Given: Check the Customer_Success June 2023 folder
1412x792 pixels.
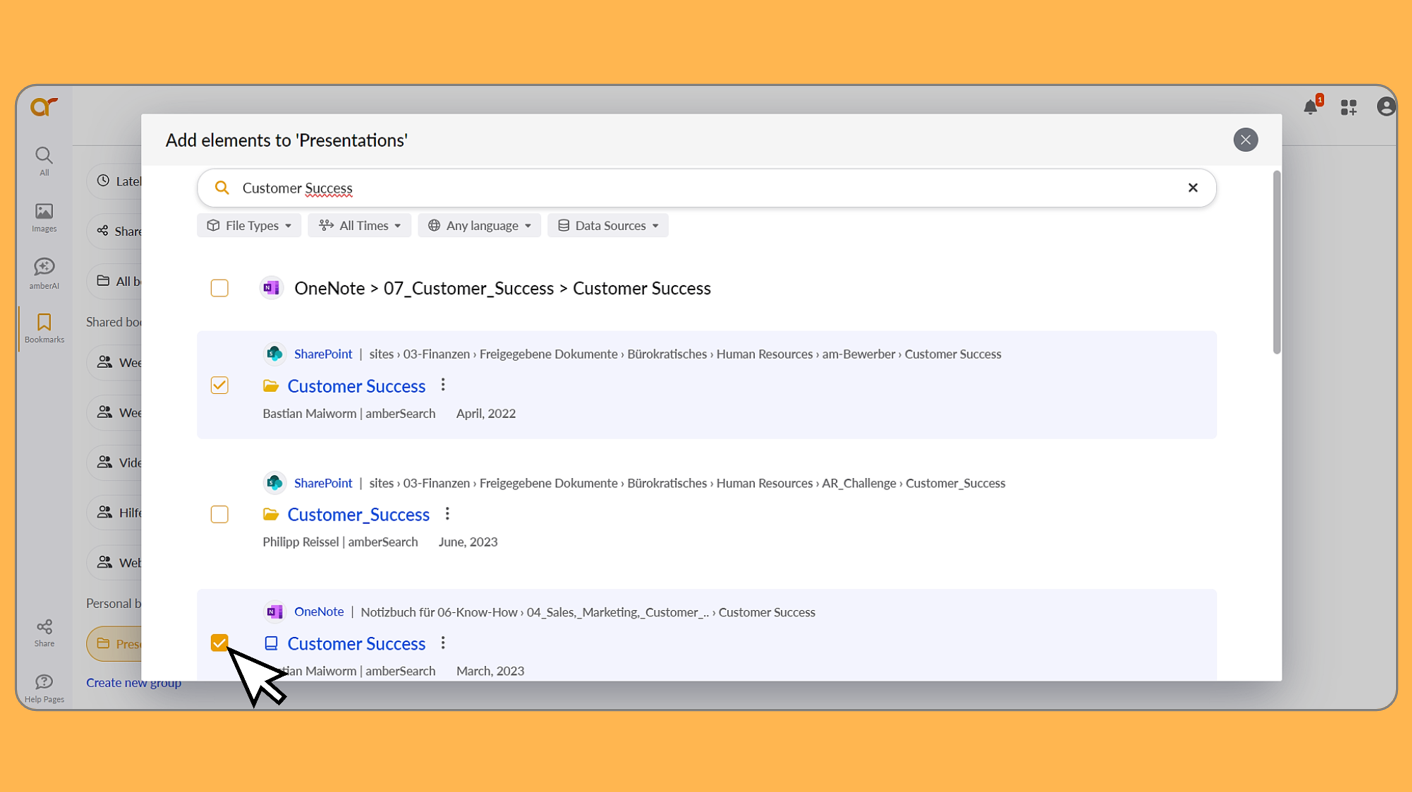Looking at the screenshot, I should 220,514.
